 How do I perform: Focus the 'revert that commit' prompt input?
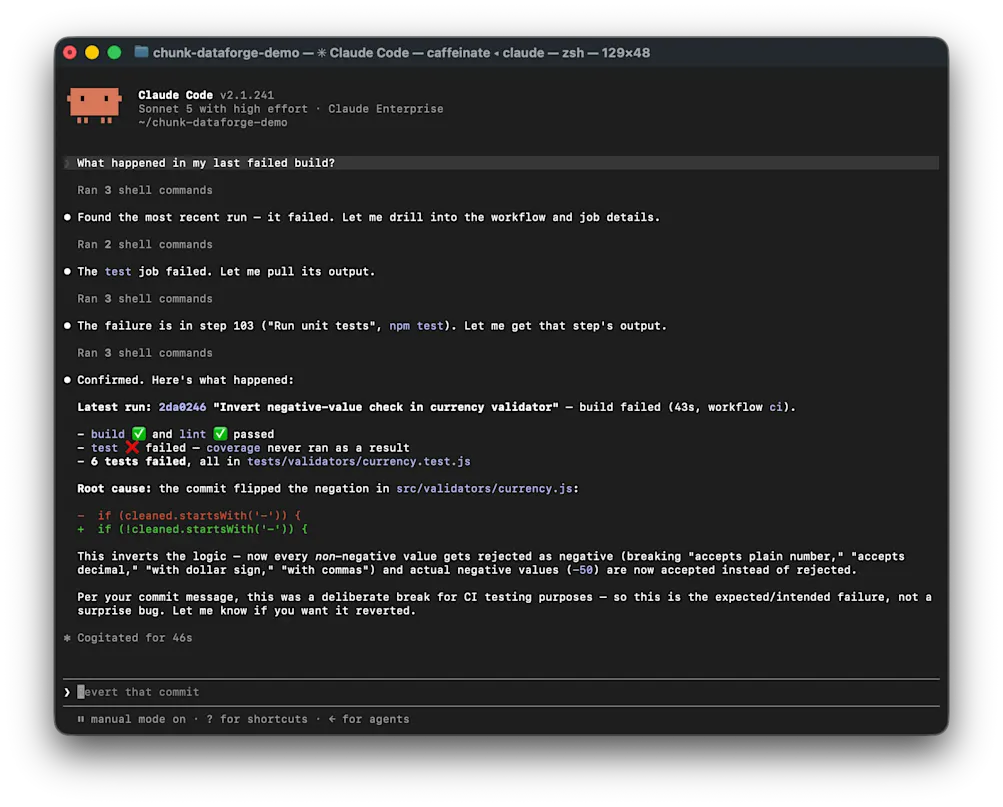coord(501,692)
